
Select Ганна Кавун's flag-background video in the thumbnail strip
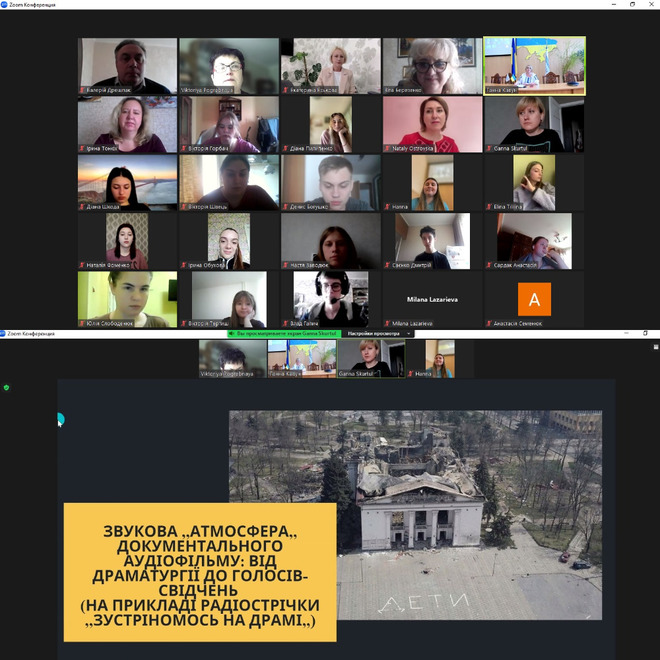301,358
